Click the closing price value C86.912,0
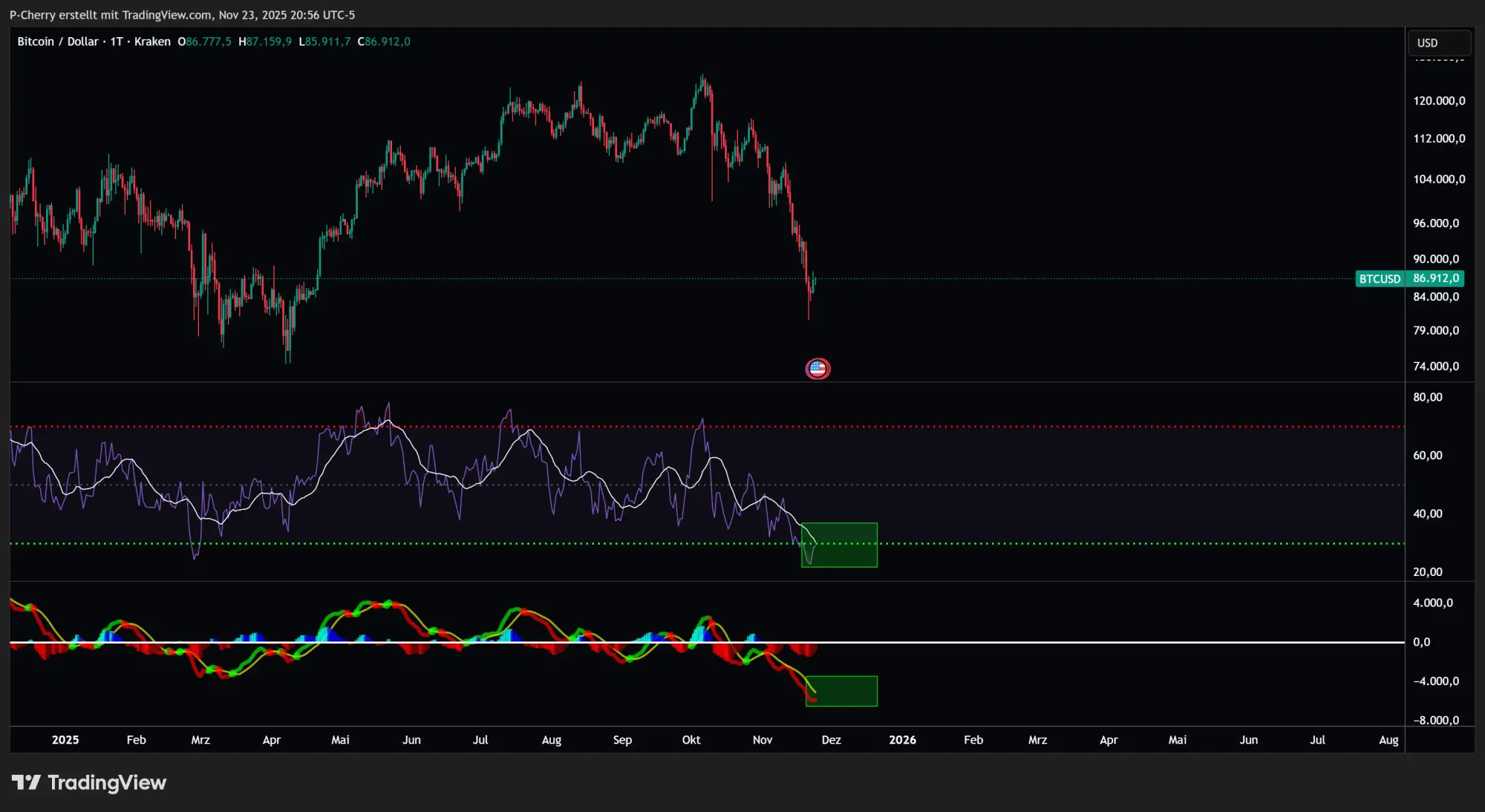The image size is (1485, 812). point(384,42)
